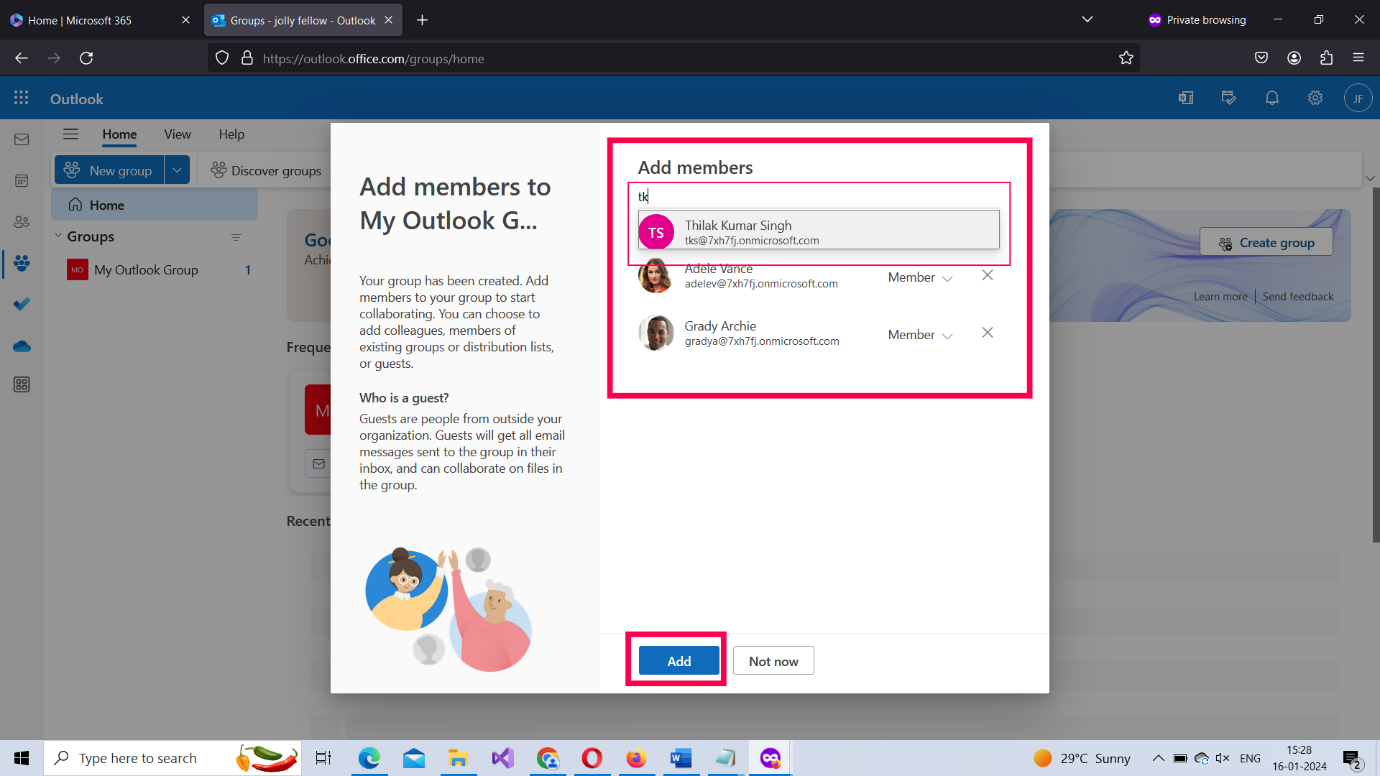Toggle the hamburger navigation pane button
The width and height of the screenshot is (1380, 776).
pos(70,134)
